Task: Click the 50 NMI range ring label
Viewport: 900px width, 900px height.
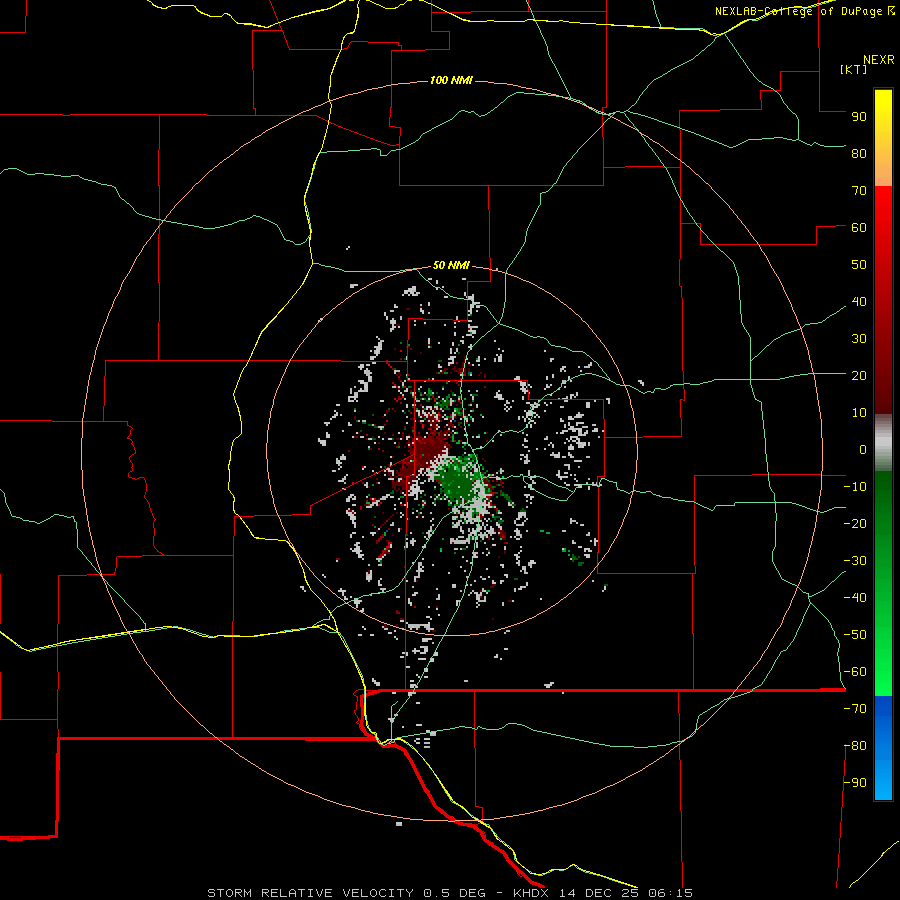Action: 451,265
